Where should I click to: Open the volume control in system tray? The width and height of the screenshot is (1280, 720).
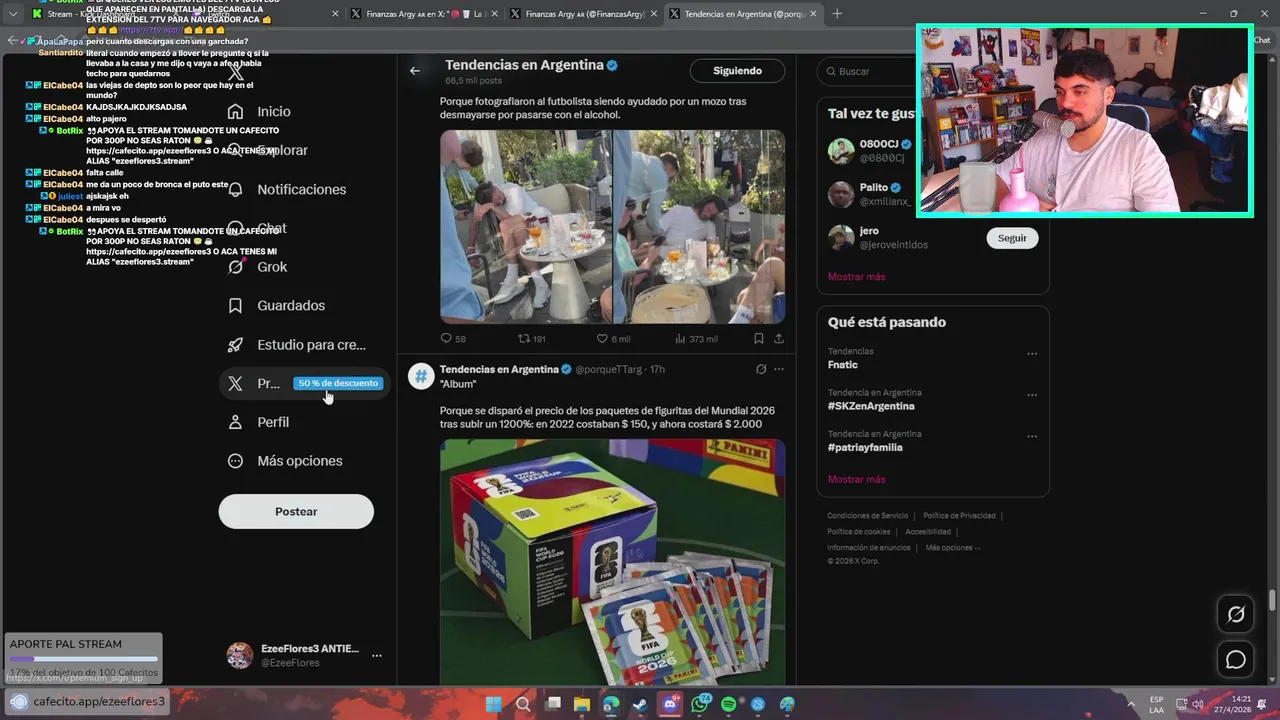click(x=1197, y=704)
